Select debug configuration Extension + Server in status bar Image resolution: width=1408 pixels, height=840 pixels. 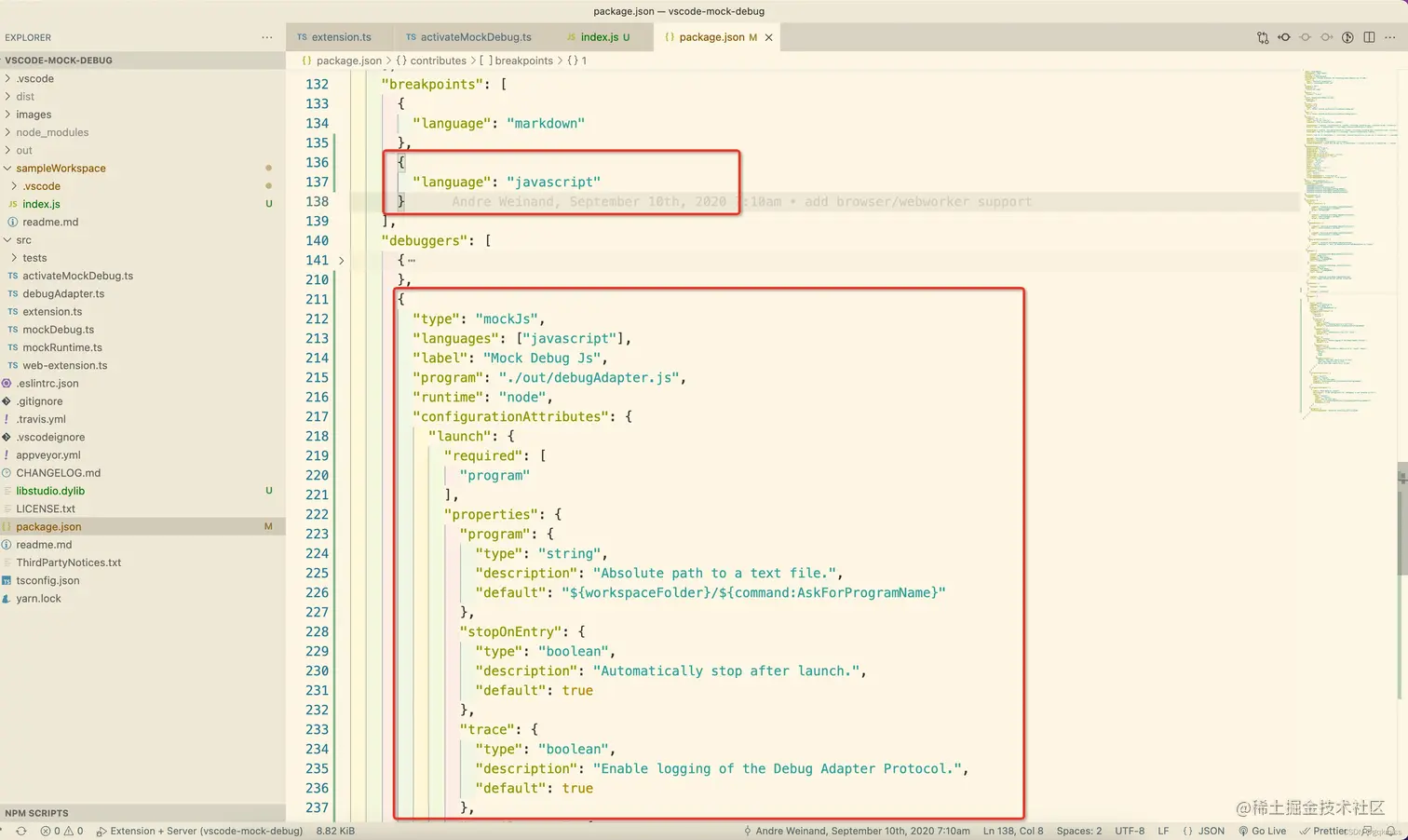[x=199, y=831]
